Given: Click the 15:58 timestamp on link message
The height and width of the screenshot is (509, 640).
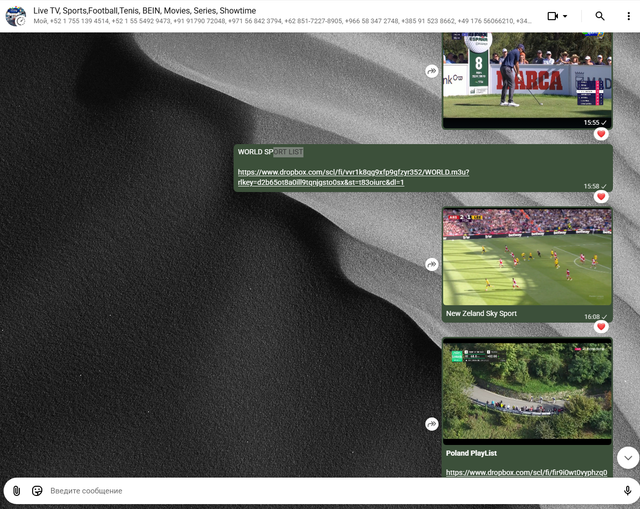Looking at the screenshot, I should [591, 186].
